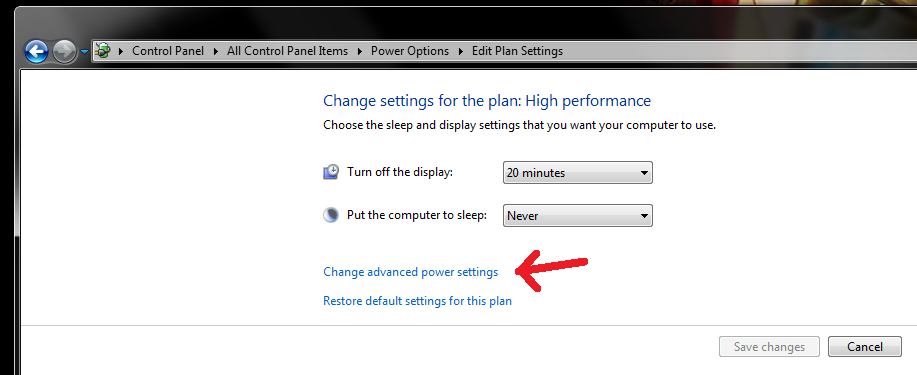Click the moon icon beside Put the computer to sleep
This screenshot has width=917, height=375.
tap(331, 215)
